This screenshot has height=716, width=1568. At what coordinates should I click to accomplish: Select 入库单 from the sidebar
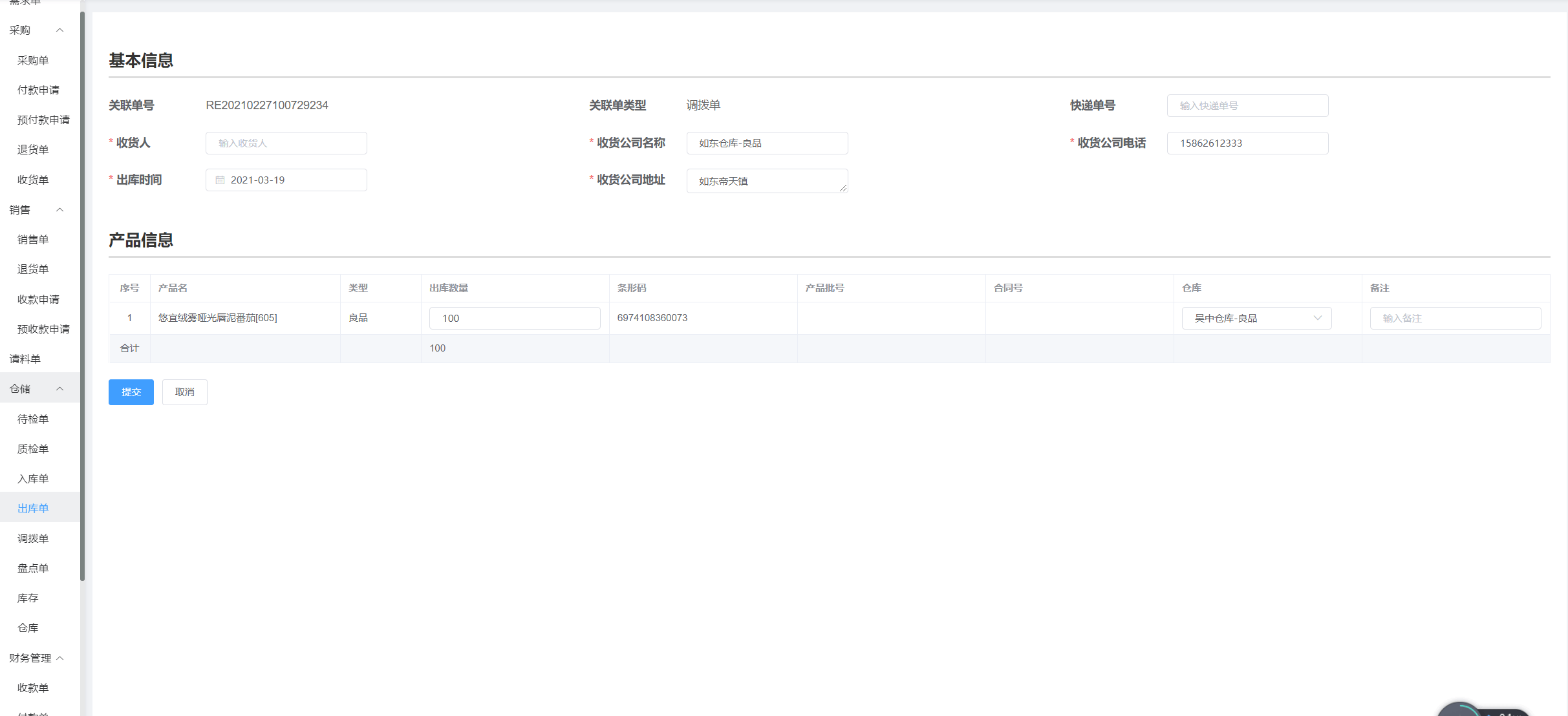click(x=33, y=479)
